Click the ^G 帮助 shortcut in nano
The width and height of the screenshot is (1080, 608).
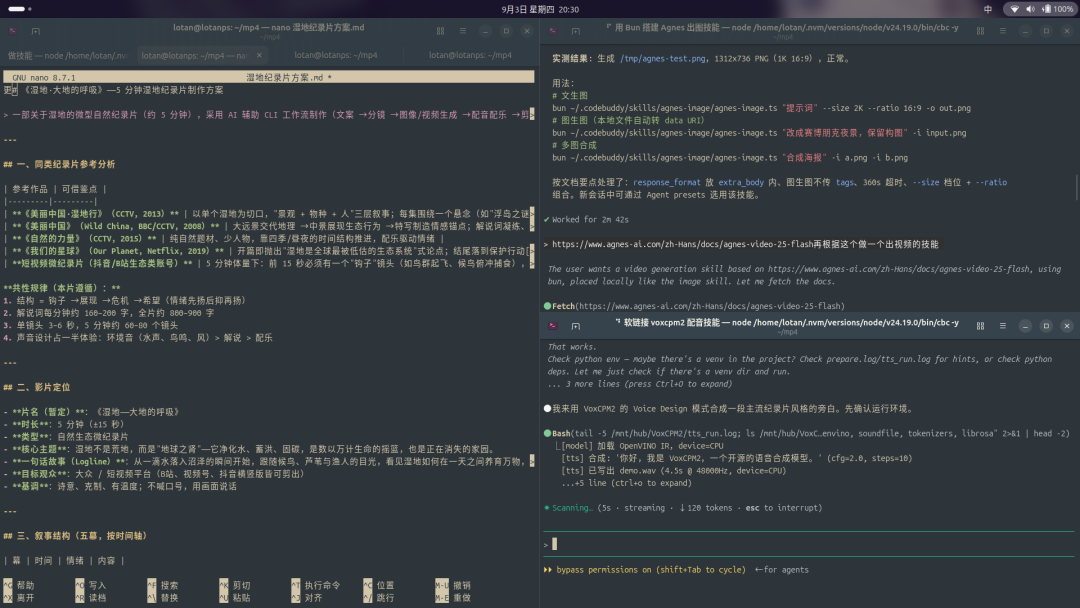(19, 585)
